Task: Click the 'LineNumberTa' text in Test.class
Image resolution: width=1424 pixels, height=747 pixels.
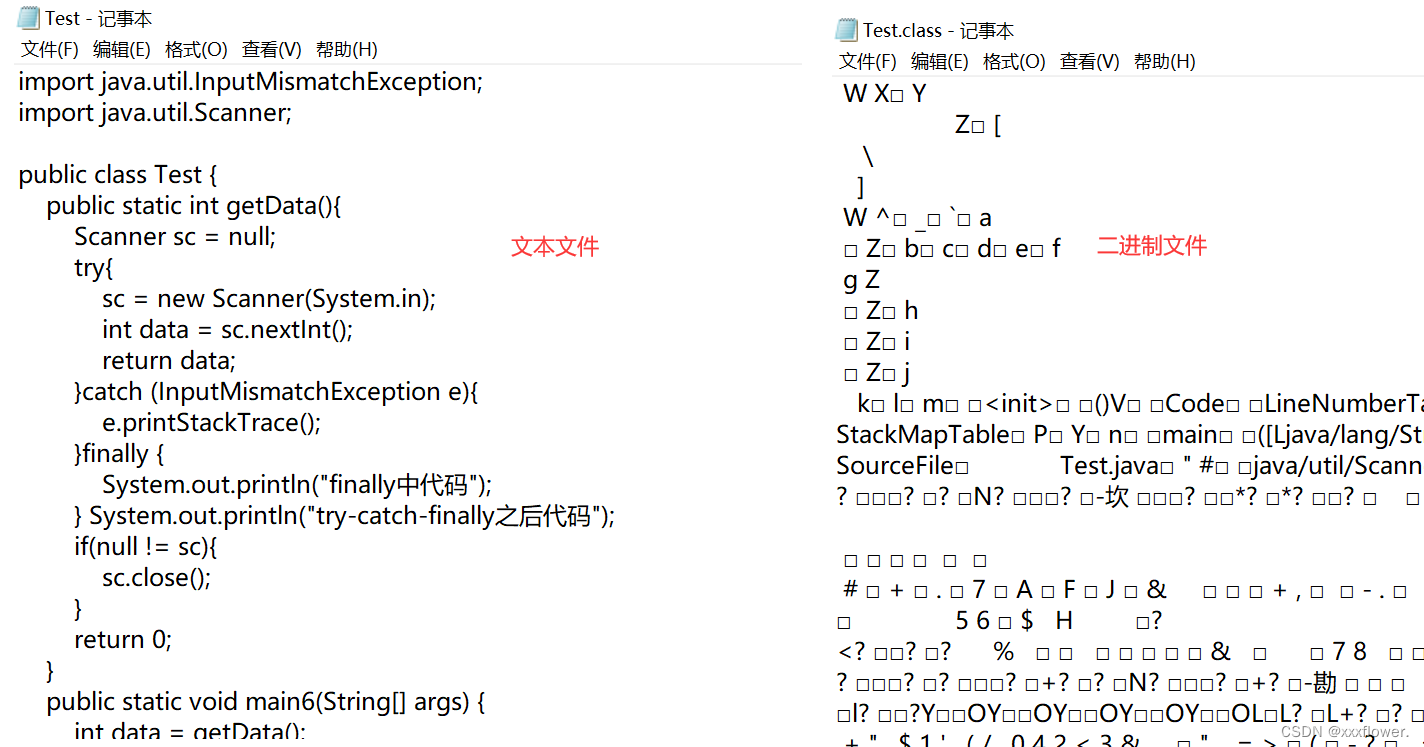Action: pos(1344,404)
